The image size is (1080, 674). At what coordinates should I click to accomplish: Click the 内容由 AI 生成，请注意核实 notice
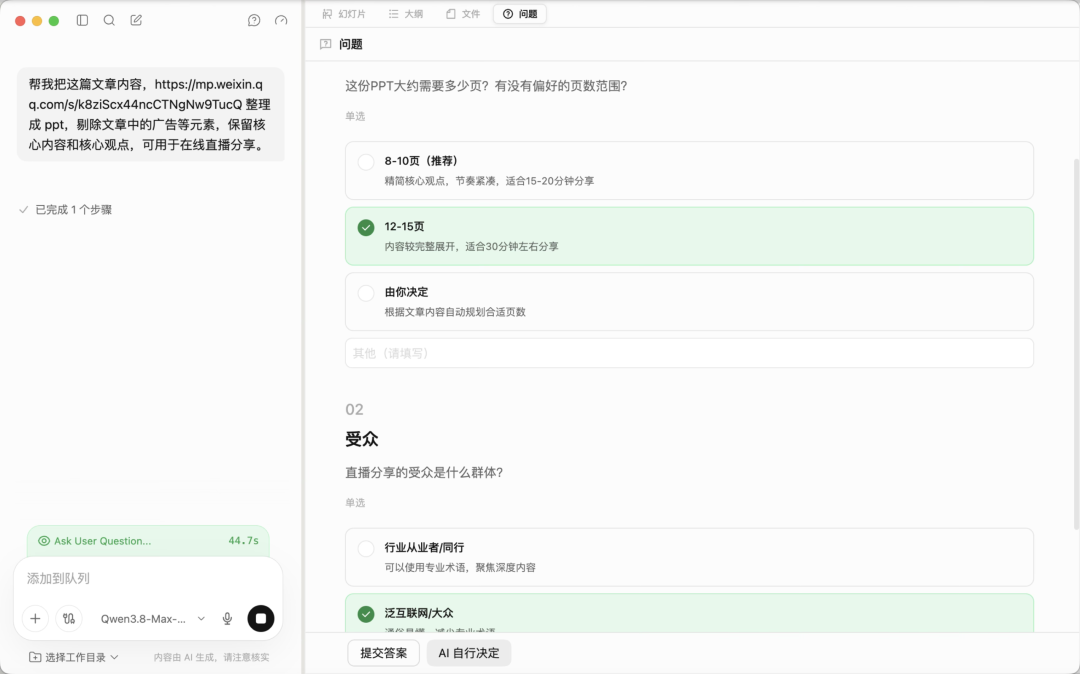(211, 657)
